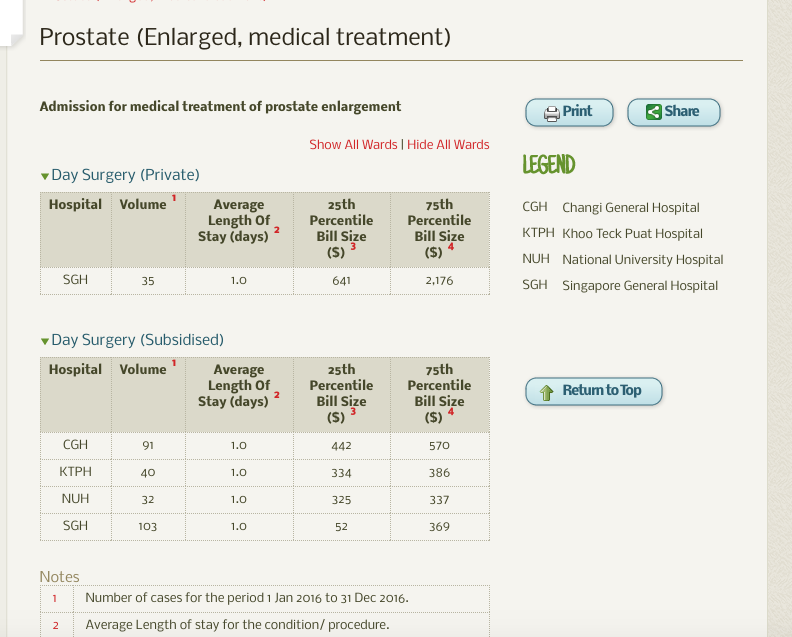Click footnote 2 beside Length of Stay, Subsidised table
The image size is (792, 637).
[x=277, y=395]
